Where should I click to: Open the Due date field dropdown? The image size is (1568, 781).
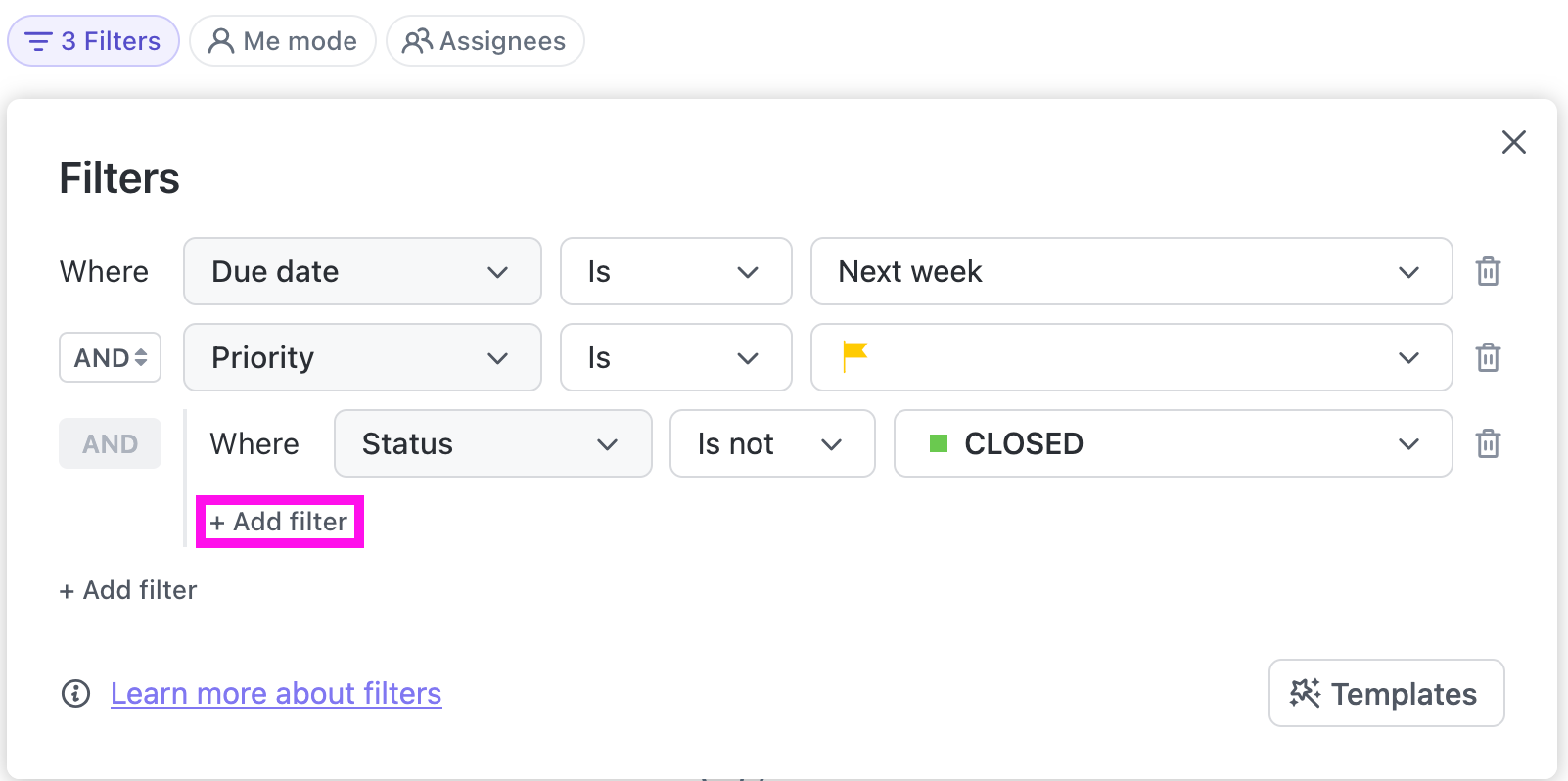click(x=362, y=271)
